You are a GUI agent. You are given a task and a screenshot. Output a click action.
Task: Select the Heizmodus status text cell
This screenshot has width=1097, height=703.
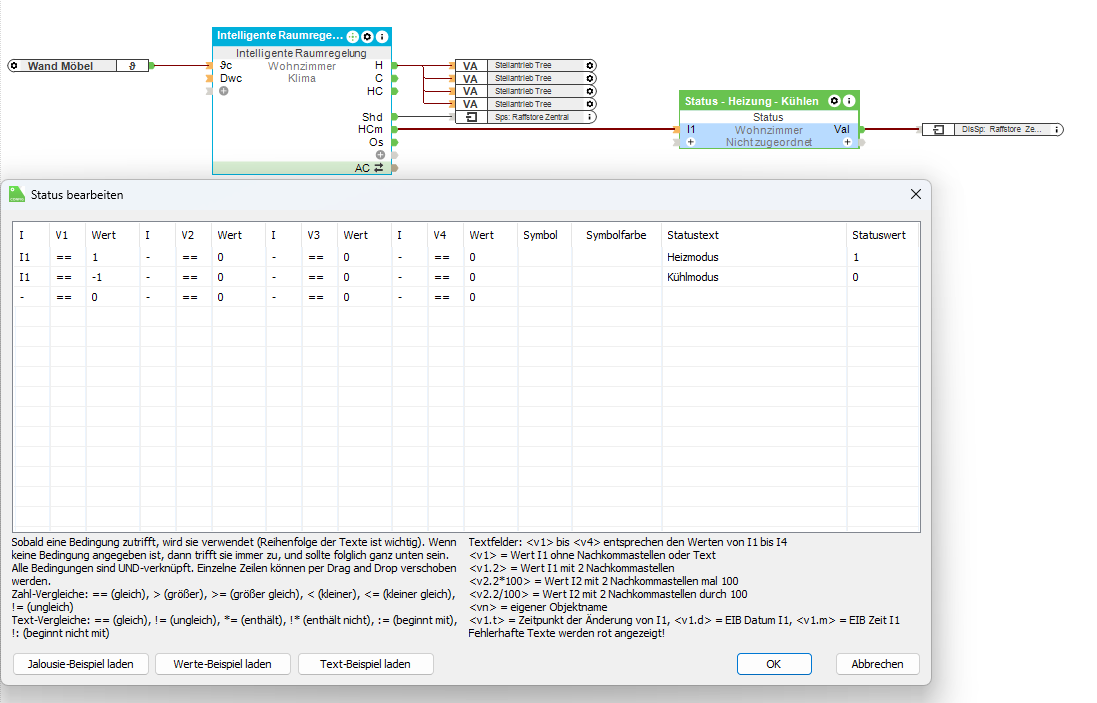click(x=753, y=257)
